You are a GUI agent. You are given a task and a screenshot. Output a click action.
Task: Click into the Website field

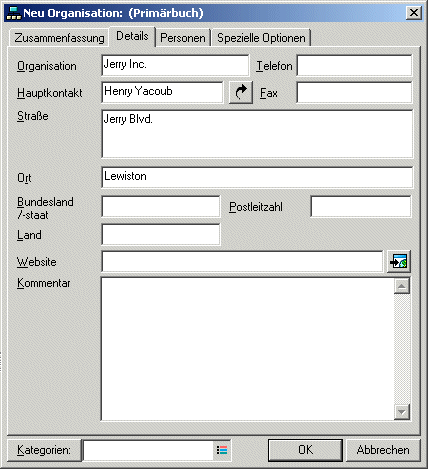(x=243, y=262)
